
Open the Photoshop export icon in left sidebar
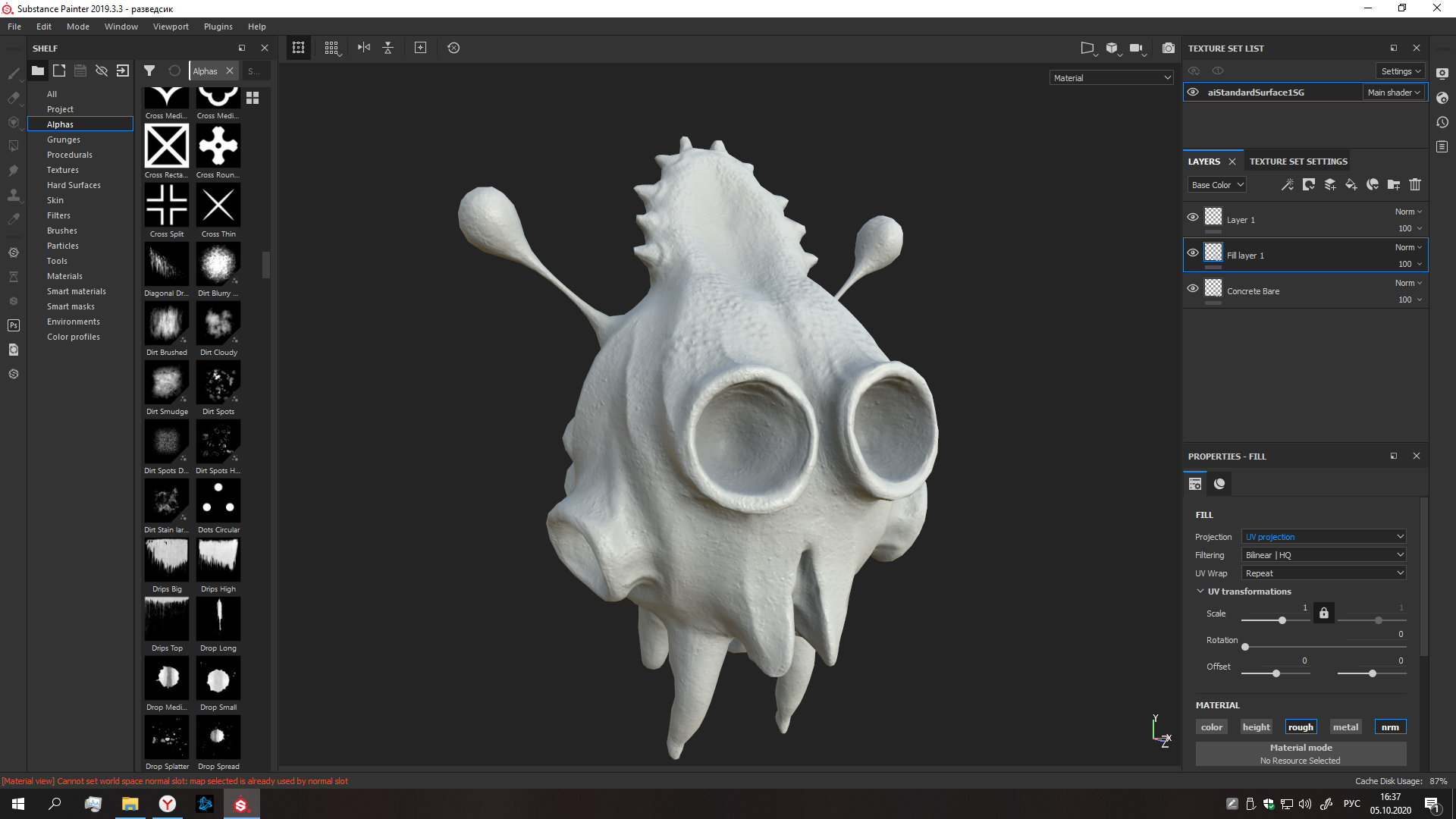click(14, 325)
